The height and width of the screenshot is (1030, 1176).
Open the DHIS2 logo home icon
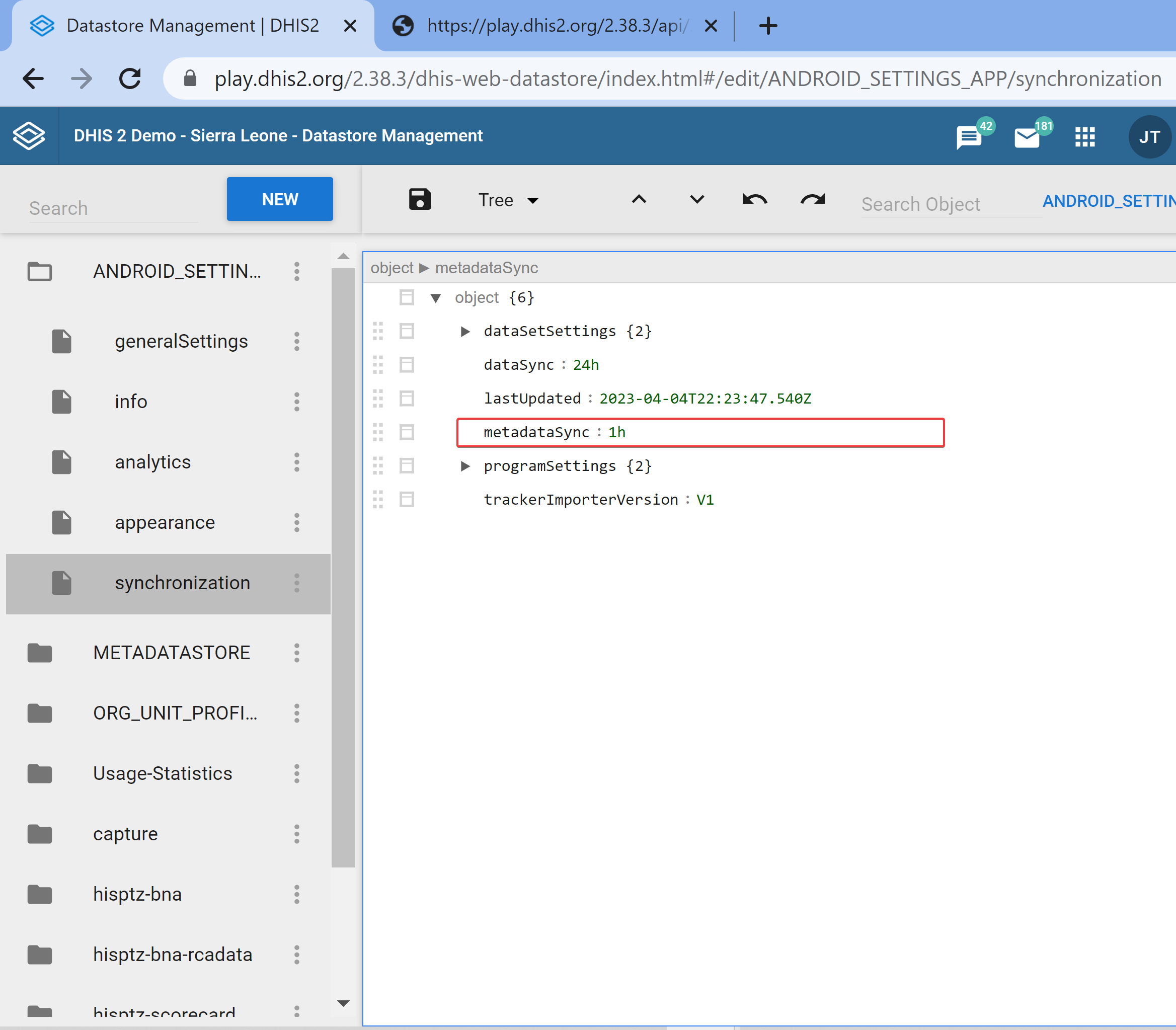coord(29,136)
